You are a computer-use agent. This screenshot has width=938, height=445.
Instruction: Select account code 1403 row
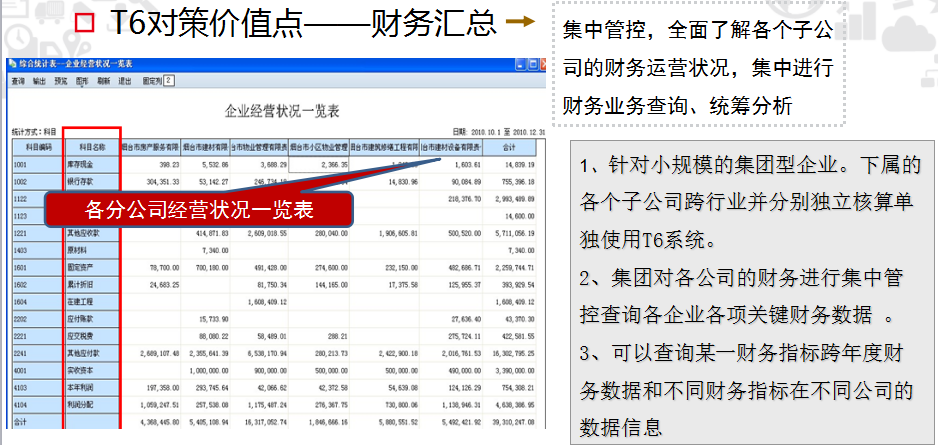coord(38,251)
